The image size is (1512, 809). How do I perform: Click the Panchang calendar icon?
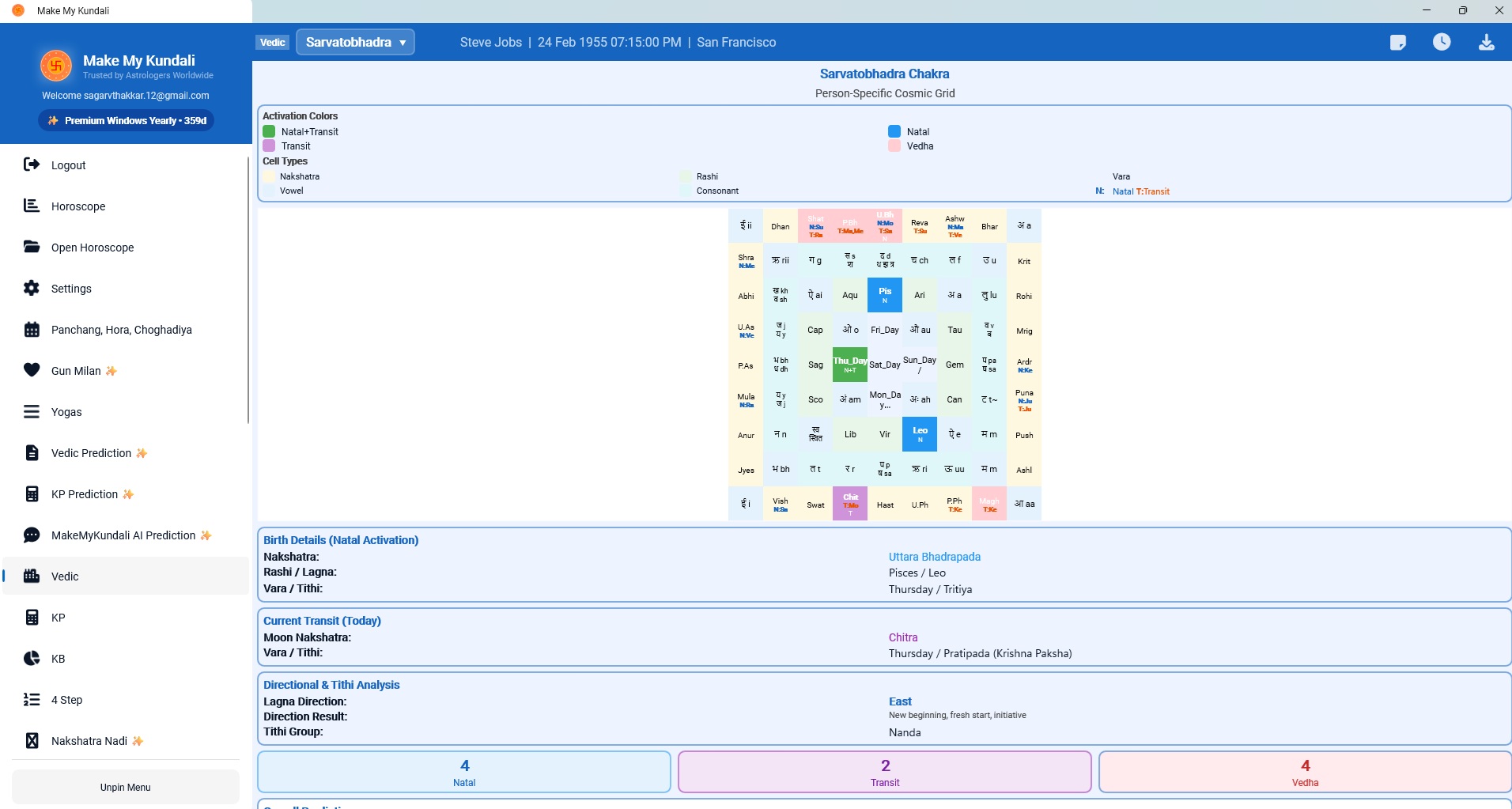pos(32,329)
